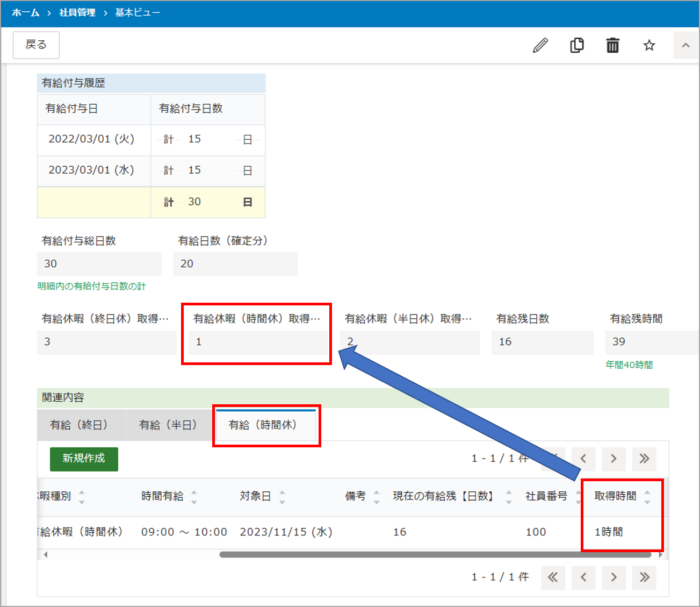Select the 2022/03/01 (火) grant date cell

(x=94, y=140)
